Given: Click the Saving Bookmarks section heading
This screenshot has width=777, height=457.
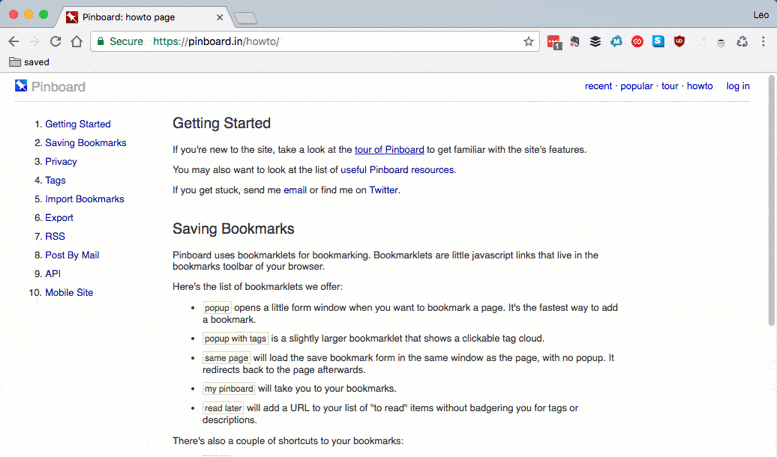Looking at the screenshot, I should tap(233, 228).
